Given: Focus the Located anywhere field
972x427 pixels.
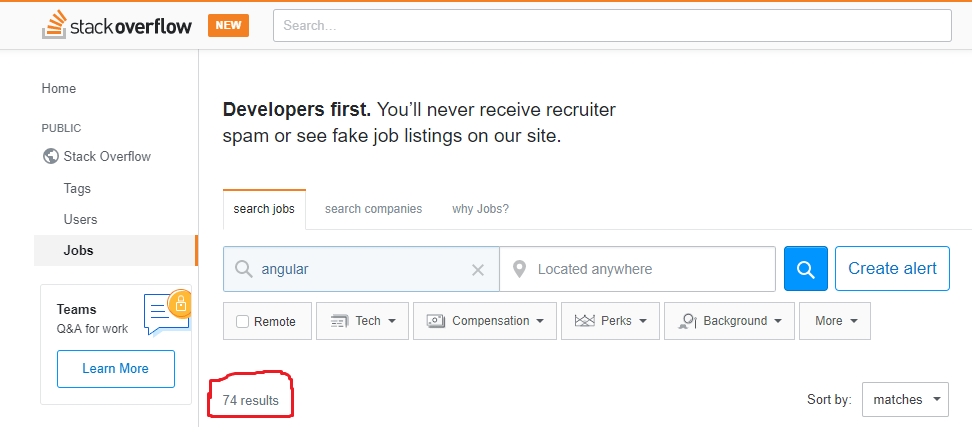Looking at the screenshot, I should pos(637,269).
